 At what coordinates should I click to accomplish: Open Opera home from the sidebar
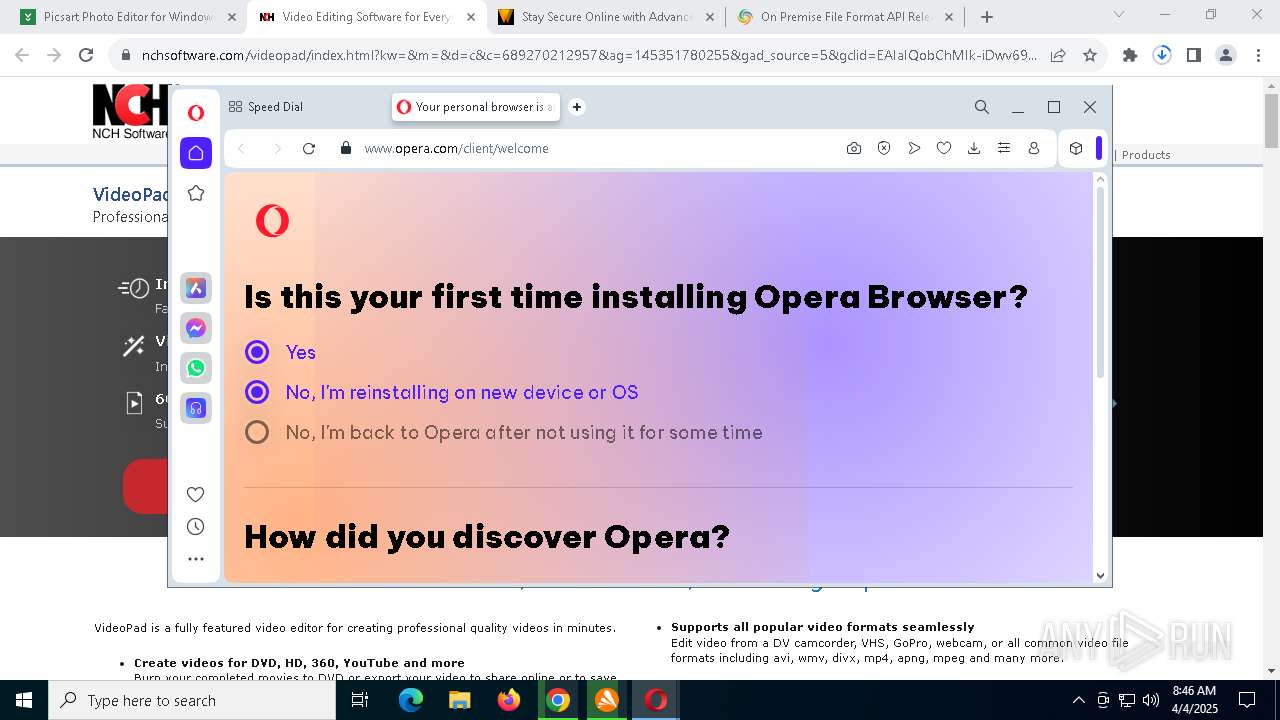[x=196, y=153]
